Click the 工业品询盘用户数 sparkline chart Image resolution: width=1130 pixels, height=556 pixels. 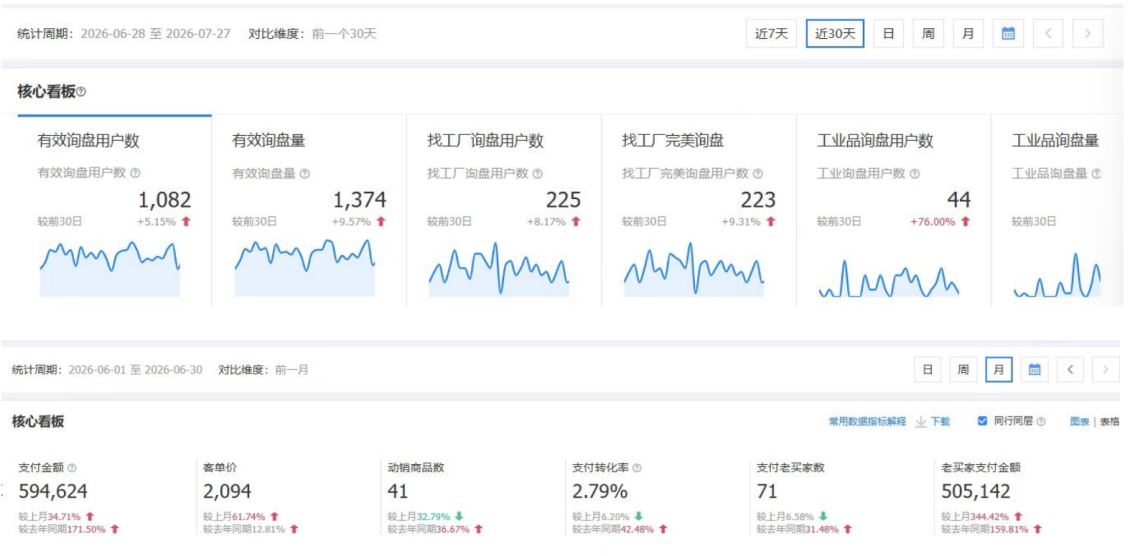(889, 278)
